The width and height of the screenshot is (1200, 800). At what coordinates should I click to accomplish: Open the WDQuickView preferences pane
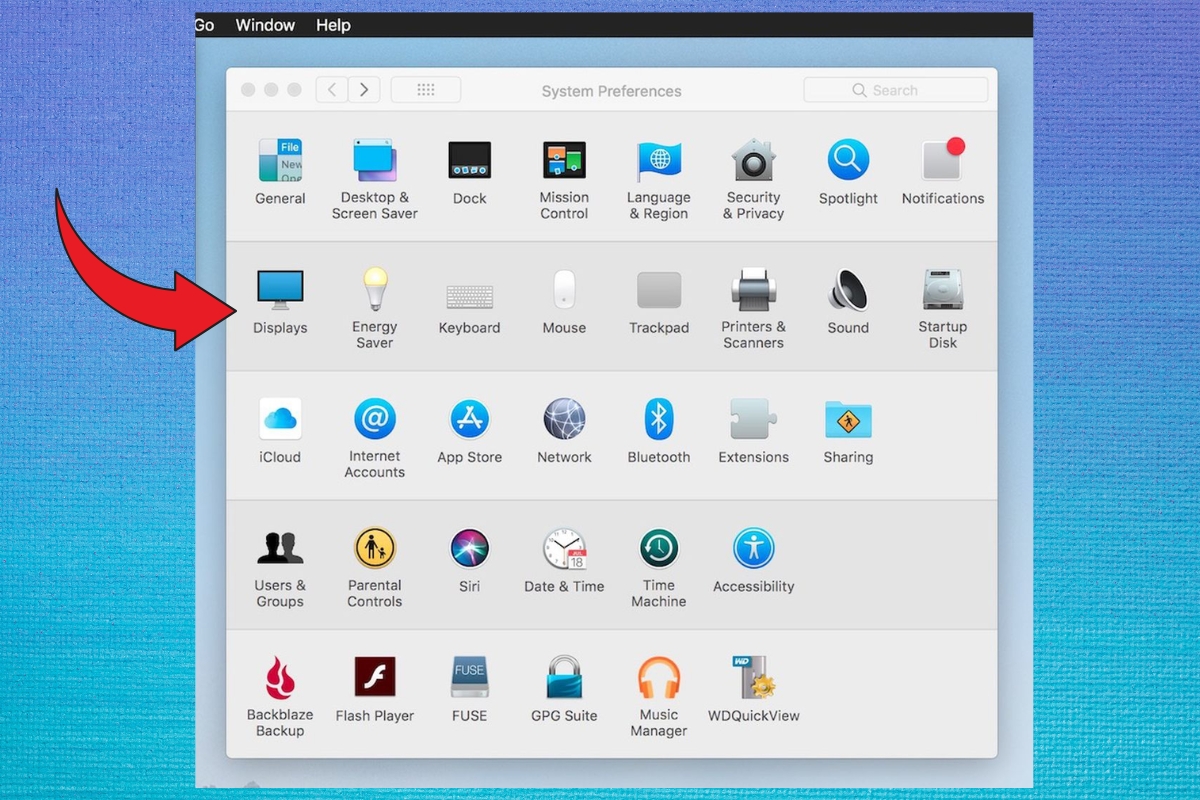(x=754, y=690)
